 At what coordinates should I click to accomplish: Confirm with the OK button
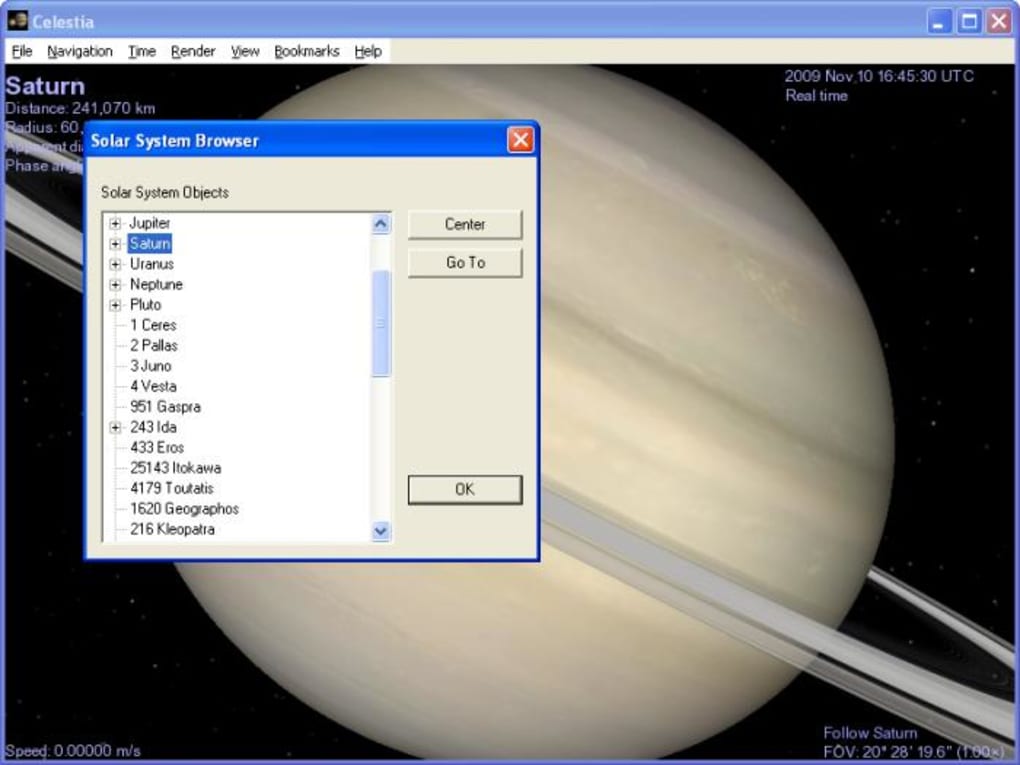tap(465, 489)
